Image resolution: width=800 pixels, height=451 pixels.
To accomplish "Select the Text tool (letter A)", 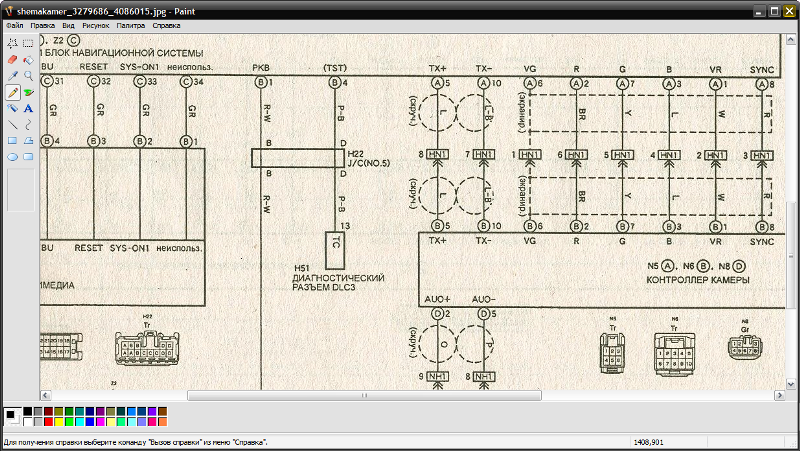I will 28,107.
